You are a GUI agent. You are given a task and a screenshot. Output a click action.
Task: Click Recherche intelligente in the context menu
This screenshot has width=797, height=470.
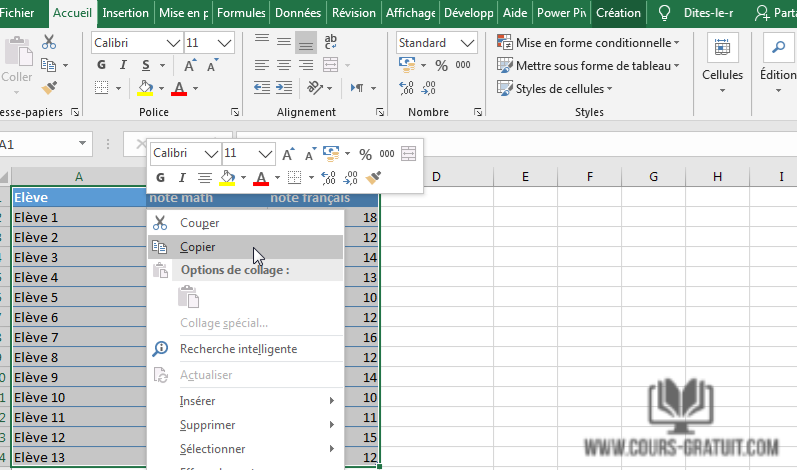click(238, 349)
